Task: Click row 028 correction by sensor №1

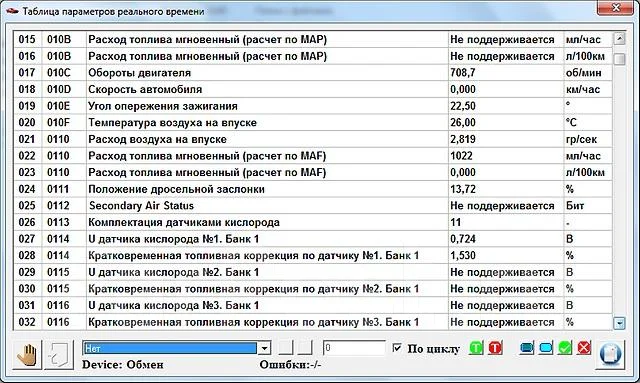Action: (313, 255)
